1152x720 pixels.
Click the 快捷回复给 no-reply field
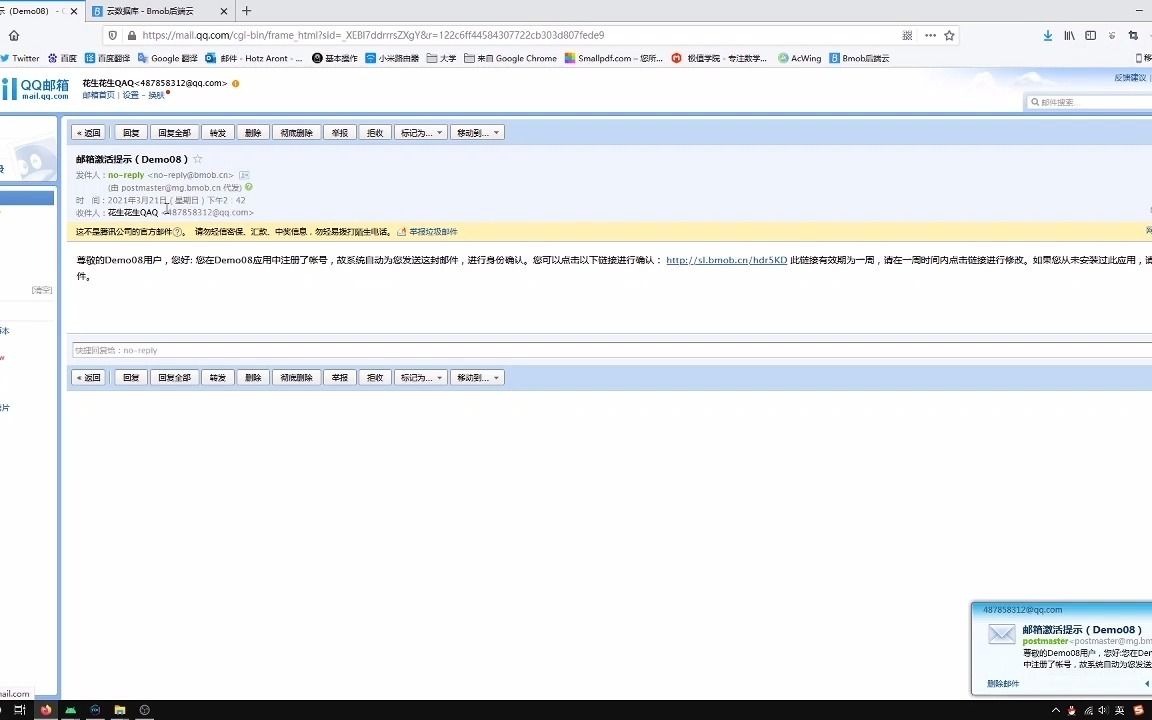tap(612, 350)
